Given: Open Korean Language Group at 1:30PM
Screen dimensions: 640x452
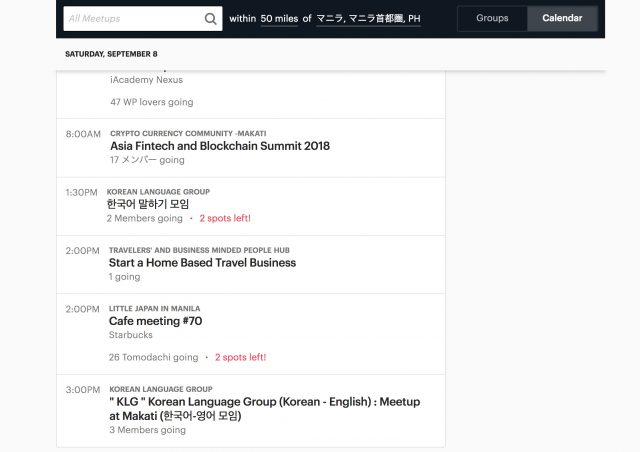Looking at the screenshot, I should [x=158, y=191].
